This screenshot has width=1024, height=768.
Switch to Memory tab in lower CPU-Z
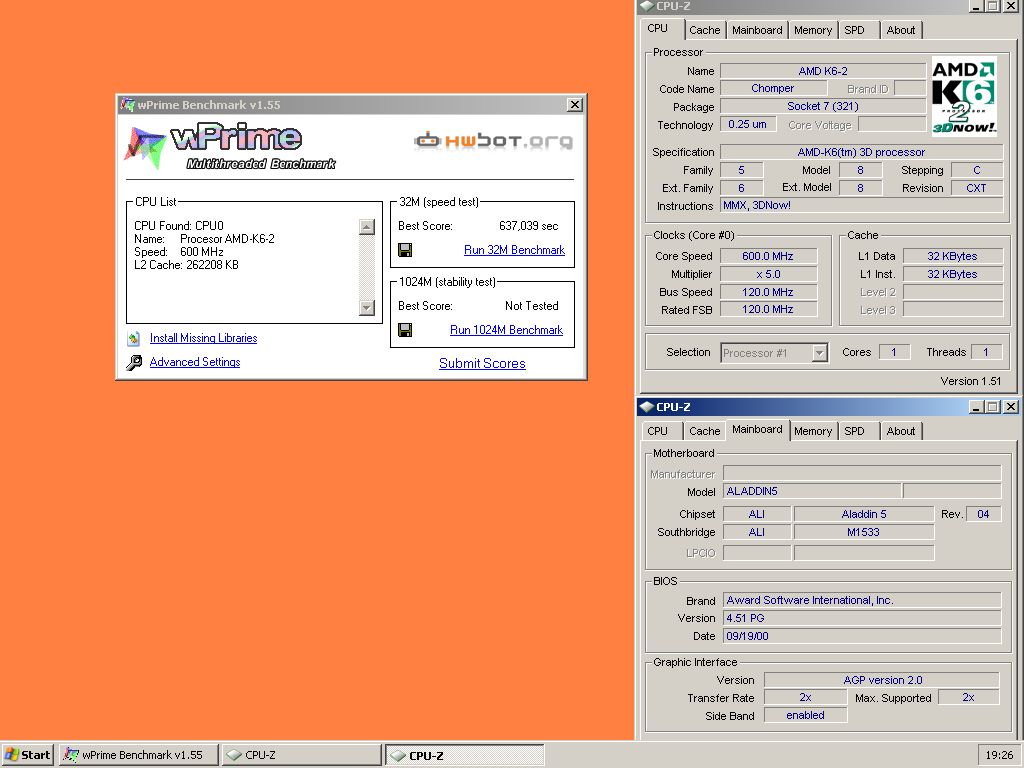click(812, 431)
